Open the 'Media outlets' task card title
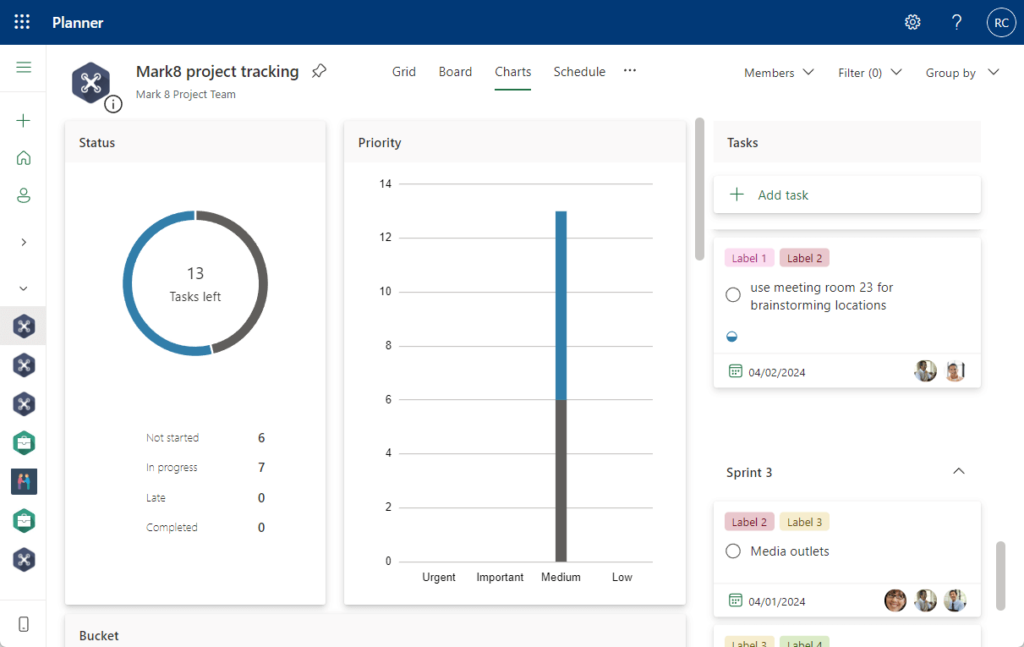The image size is (1024, 647). [790, 551]
